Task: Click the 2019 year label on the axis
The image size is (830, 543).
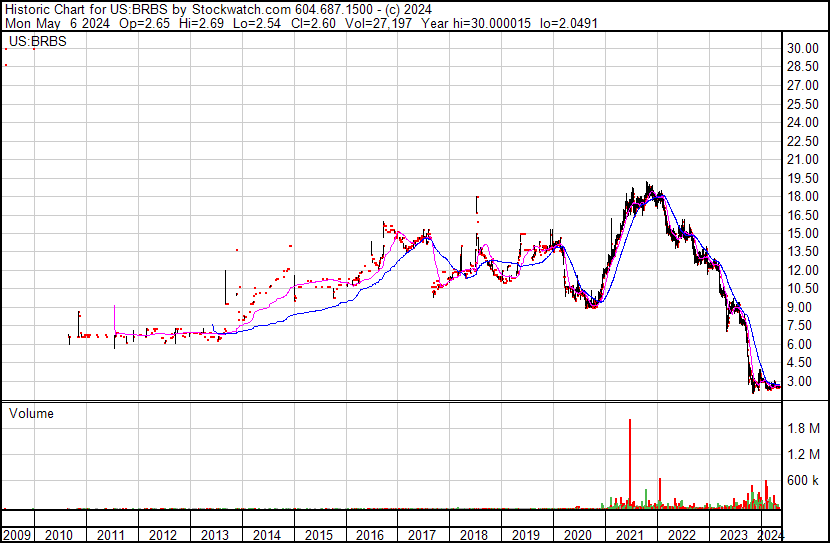Action: pyautogui.click(x=525, y=535)
